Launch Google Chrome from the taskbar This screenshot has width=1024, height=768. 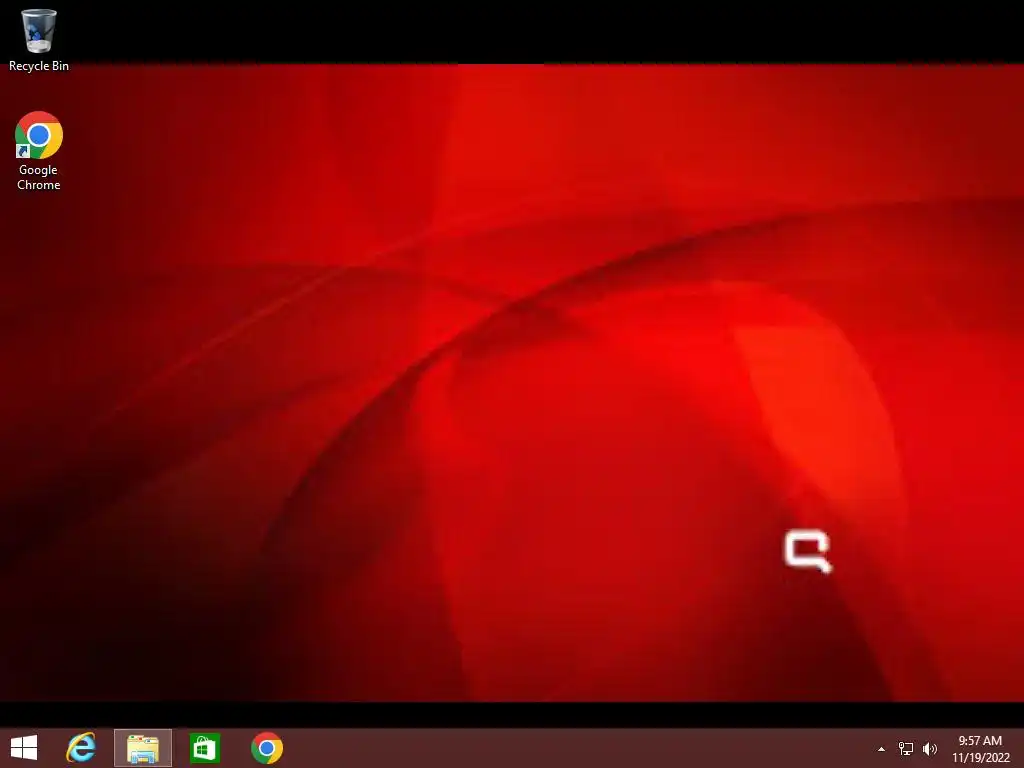[x=266, y=748]
